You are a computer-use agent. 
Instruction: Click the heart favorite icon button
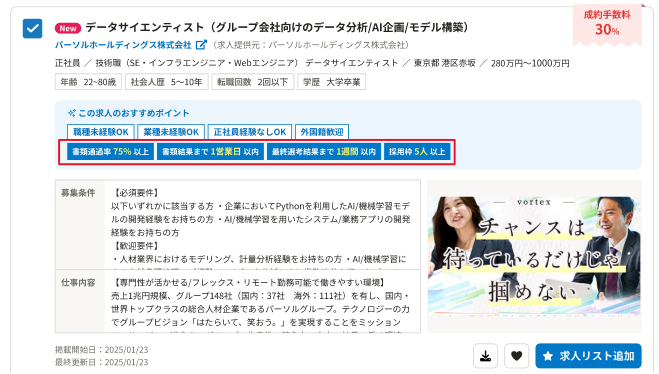(x=517, y=356)
